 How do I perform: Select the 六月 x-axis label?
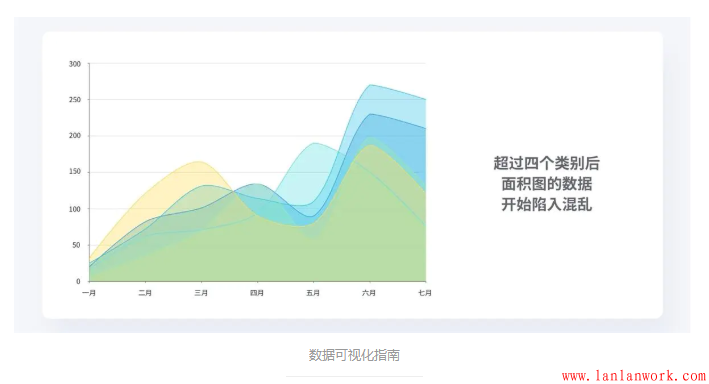369,293
